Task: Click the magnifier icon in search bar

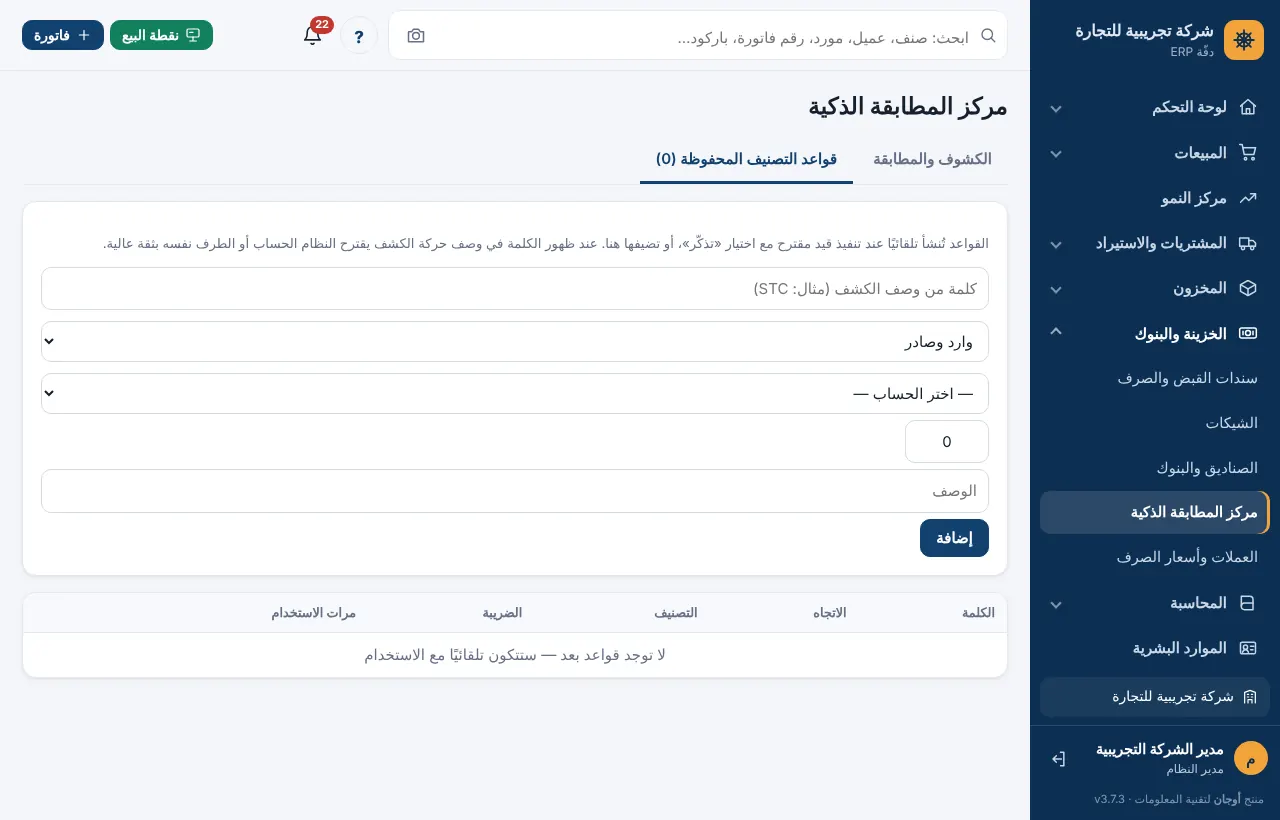Action: pyautogui.click(x=988, y=35)
